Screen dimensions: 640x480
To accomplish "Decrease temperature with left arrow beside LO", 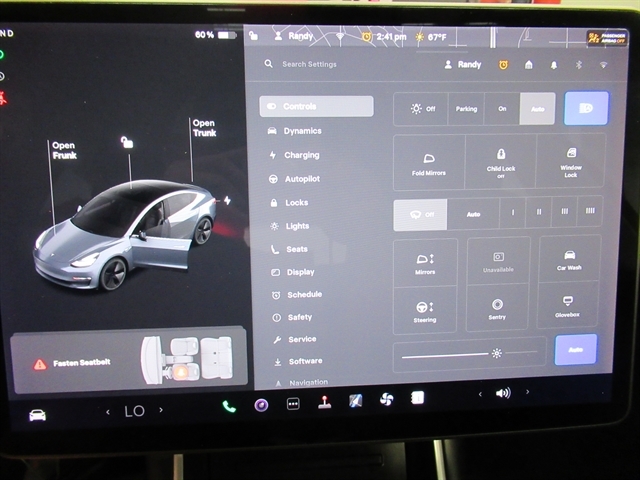I will click(108, 412).
